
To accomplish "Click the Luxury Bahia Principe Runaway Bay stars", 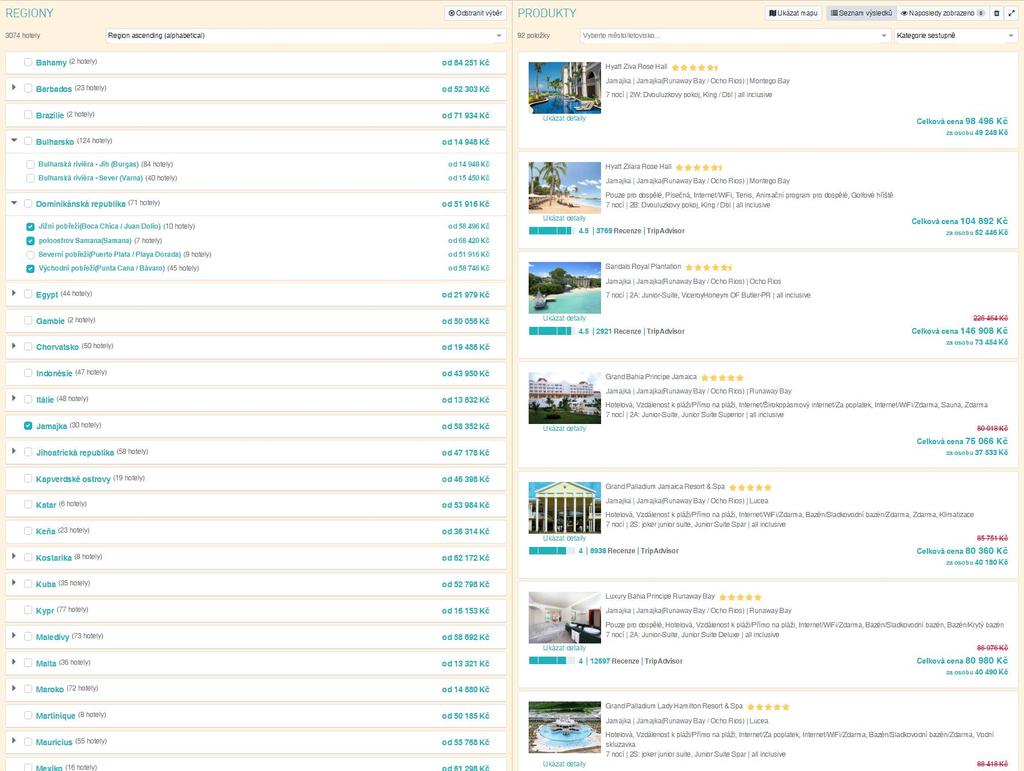I will pos(740,597).
